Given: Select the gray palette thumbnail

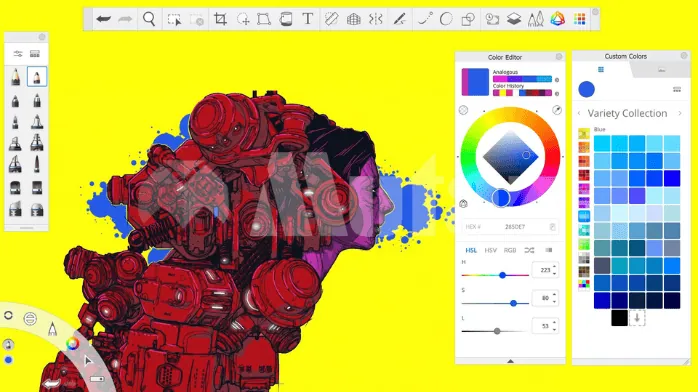Looking at the screenshot, I should pyautogui.click(x=584, y=258).
